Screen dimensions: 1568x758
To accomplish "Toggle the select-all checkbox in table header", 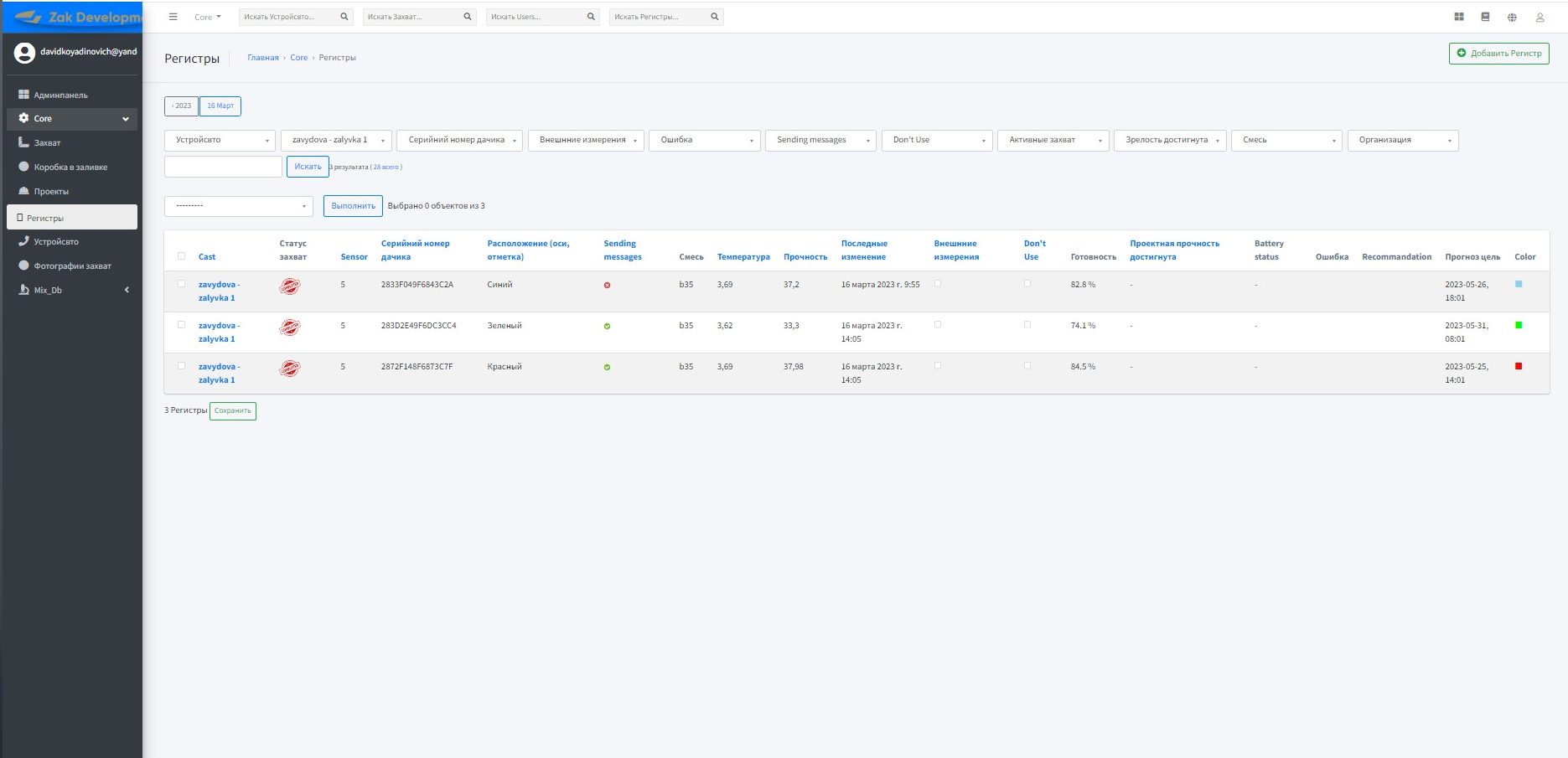I will (181, 256).
